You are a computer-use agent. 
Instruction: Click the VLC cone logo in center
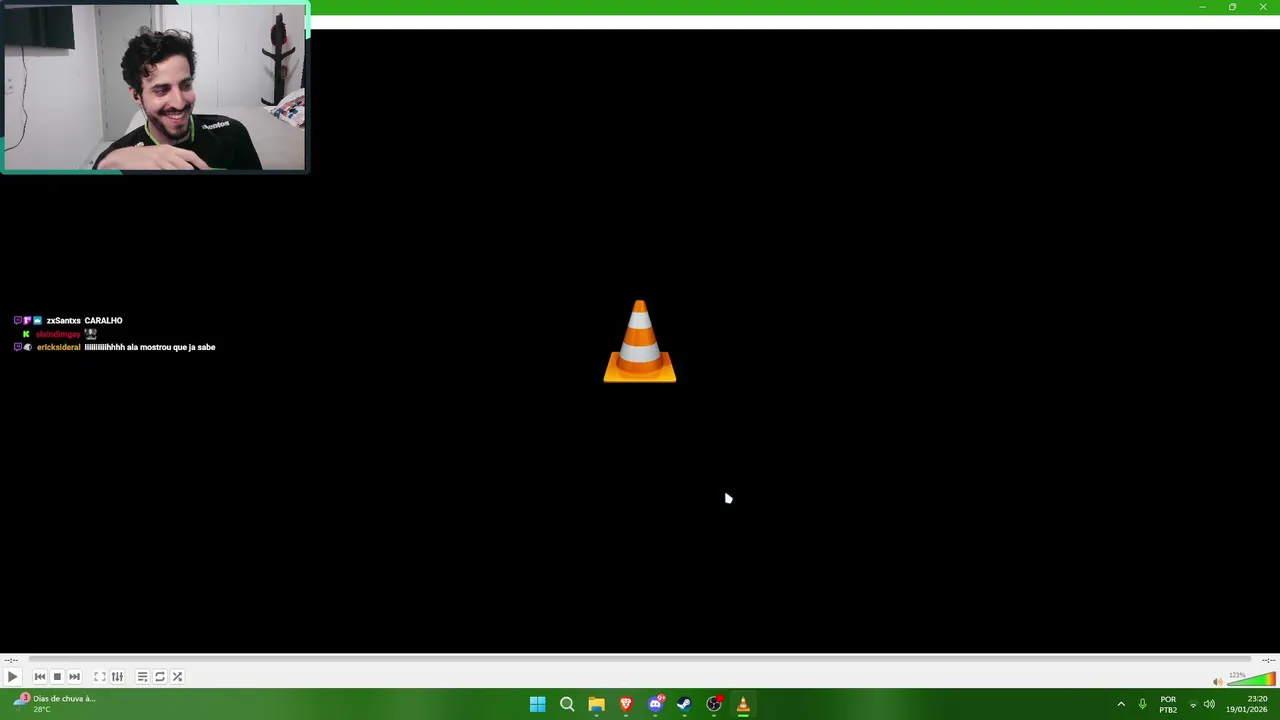(x=640, y=341)
